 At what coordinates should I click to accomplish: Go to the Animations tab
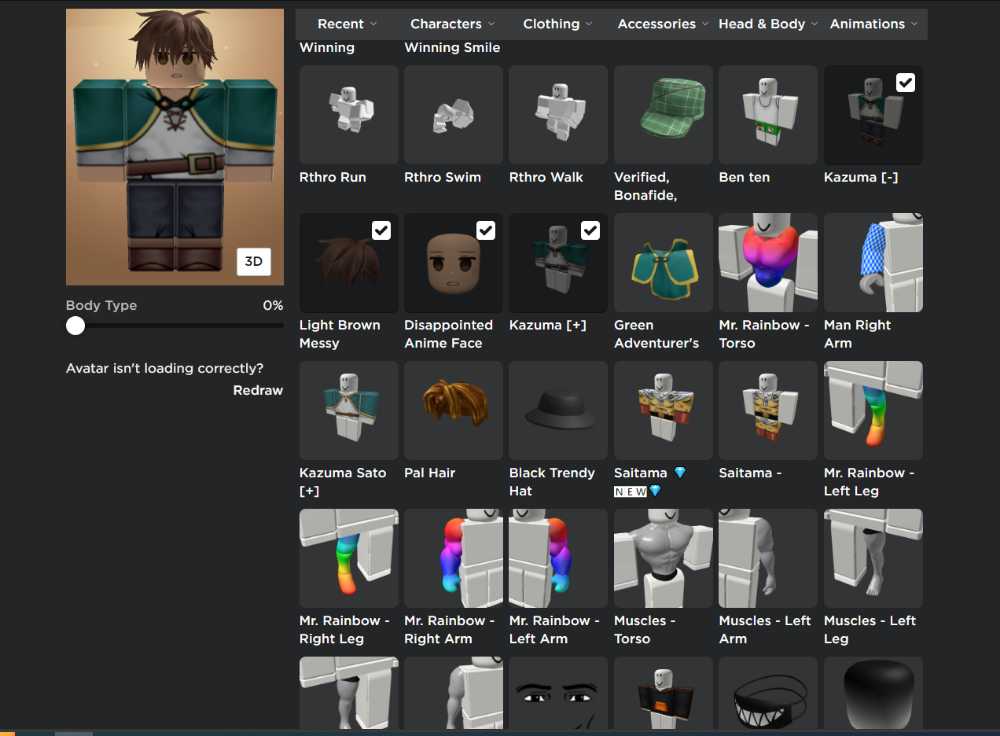(867, 24)
